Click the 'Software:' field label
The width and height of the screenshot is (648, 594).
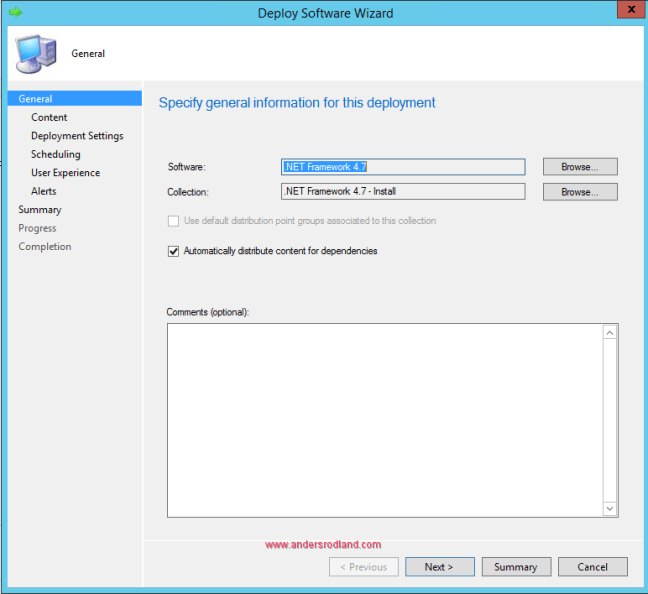pyautogui.click(x=186, y=167)
